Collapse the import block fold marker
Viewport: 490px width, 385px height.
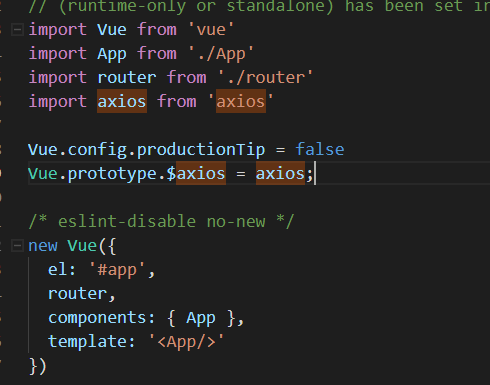tap(17, 30)
